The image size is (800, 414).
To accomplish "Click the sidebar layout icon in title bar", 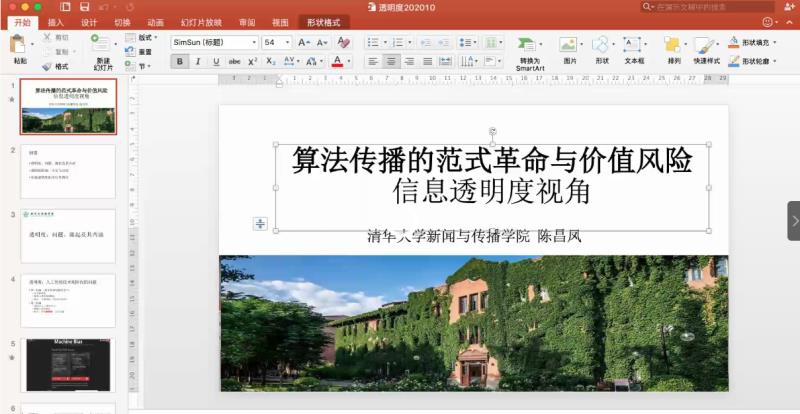I will coord(65,7).
